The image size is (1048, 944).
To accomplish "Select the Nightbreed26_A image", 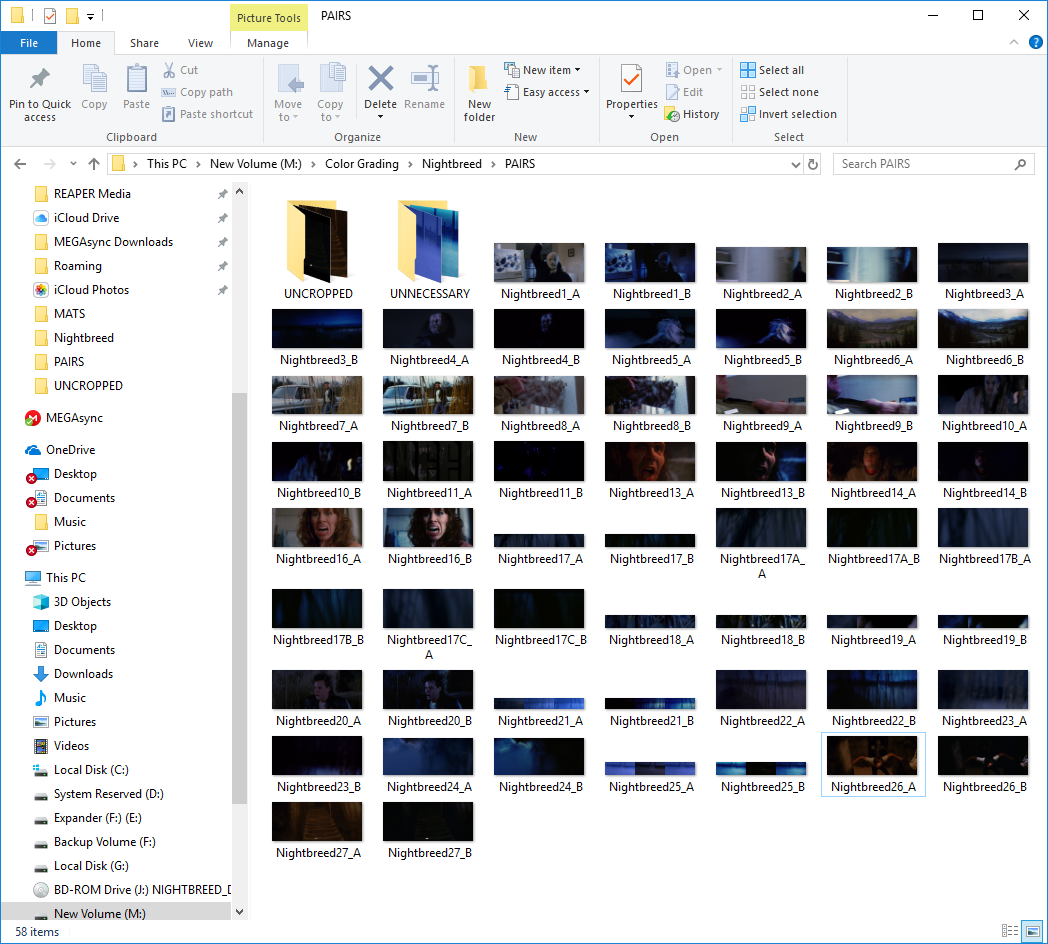I will click(873, 764).
